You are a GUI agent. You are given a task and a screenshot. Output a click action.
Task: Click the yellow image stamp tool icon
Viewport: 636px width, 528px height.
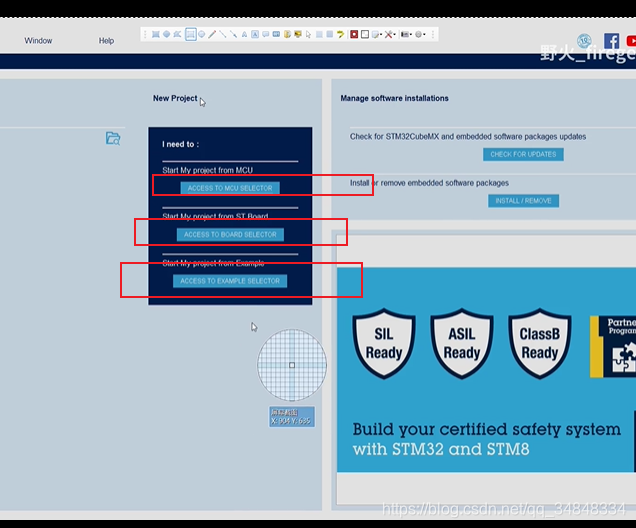(x=298, y=34)
